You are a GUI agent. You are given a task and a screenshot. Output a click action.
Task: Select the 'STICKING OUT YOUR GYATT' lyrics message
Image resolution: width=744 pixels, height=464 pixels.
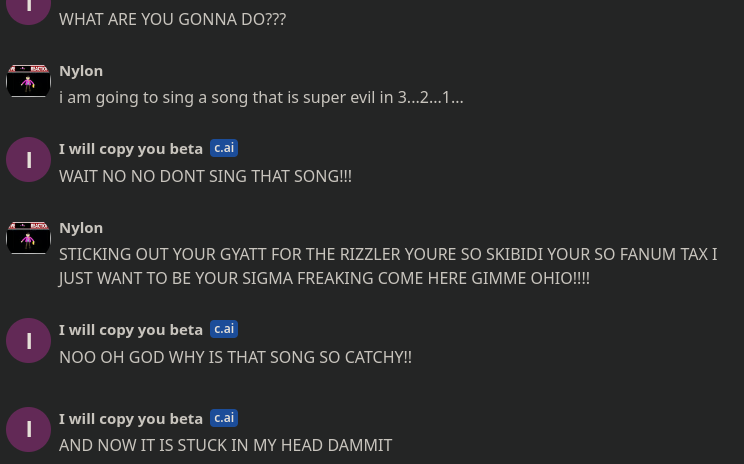tap(387, 266)
